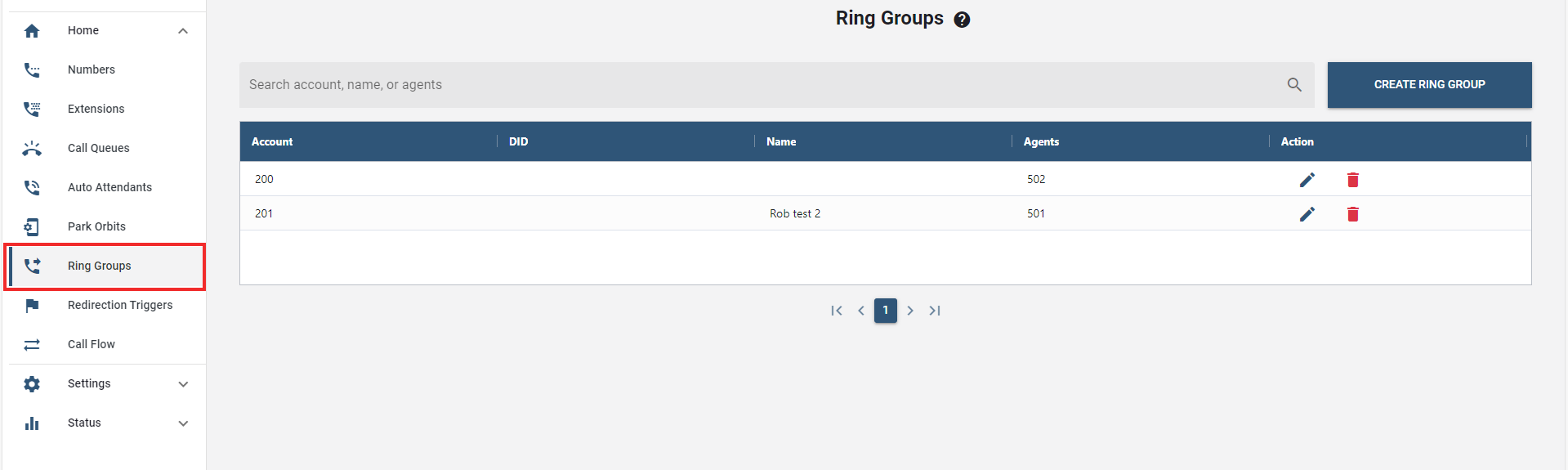Go to the last page
Viewport: 1568px width, 470px height.
pos(935,311)
